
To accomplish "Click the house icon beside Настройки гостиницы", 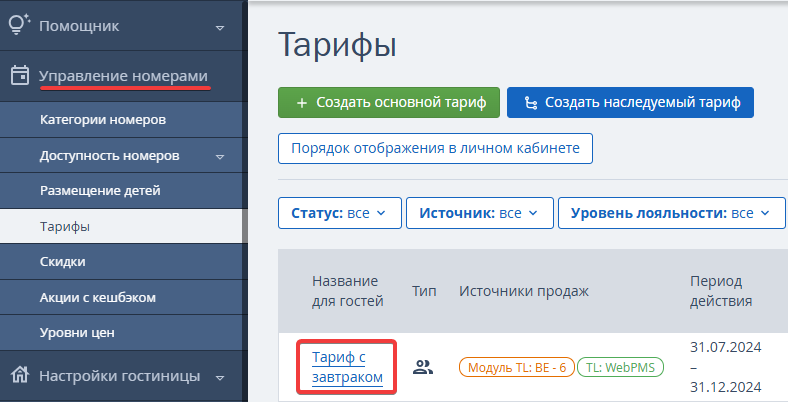I will pyautogui.click(x=20, y=375).
